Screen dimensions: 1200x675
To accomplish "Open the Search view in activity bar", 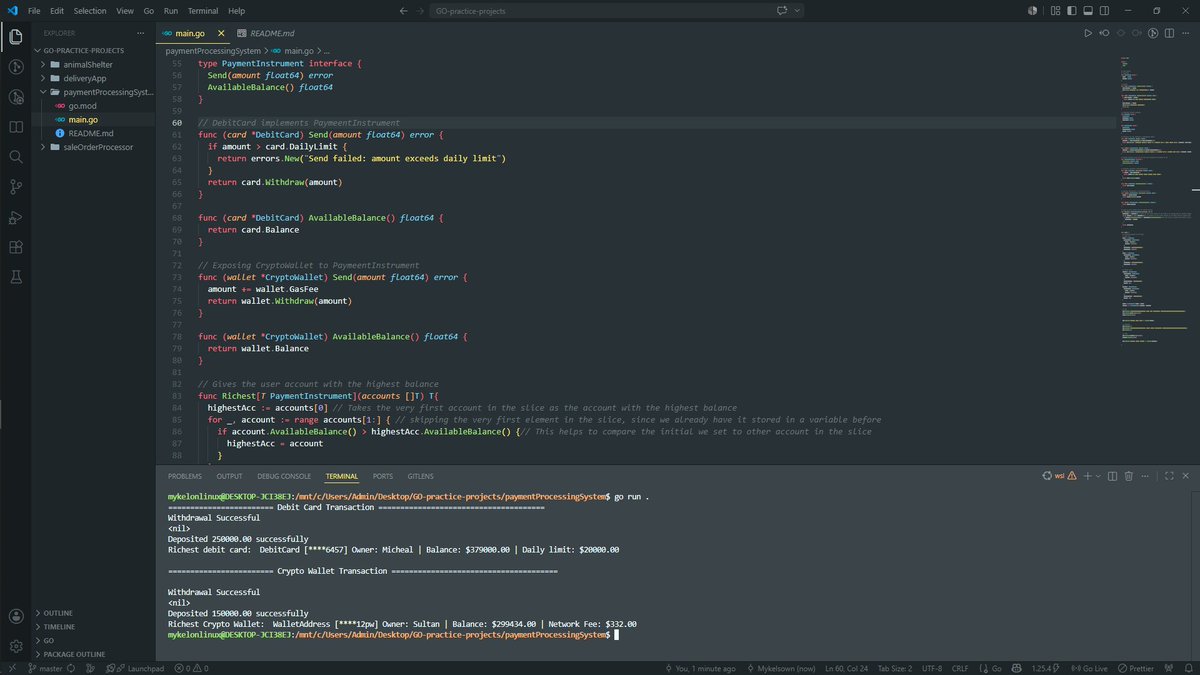I will [x=16, y=157].
